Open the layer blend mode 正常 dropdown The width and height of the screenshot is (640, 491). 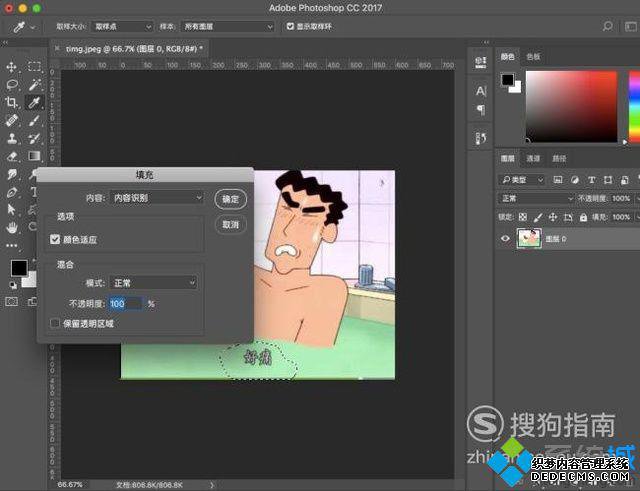pyautogui.click(x=536, y=198)
